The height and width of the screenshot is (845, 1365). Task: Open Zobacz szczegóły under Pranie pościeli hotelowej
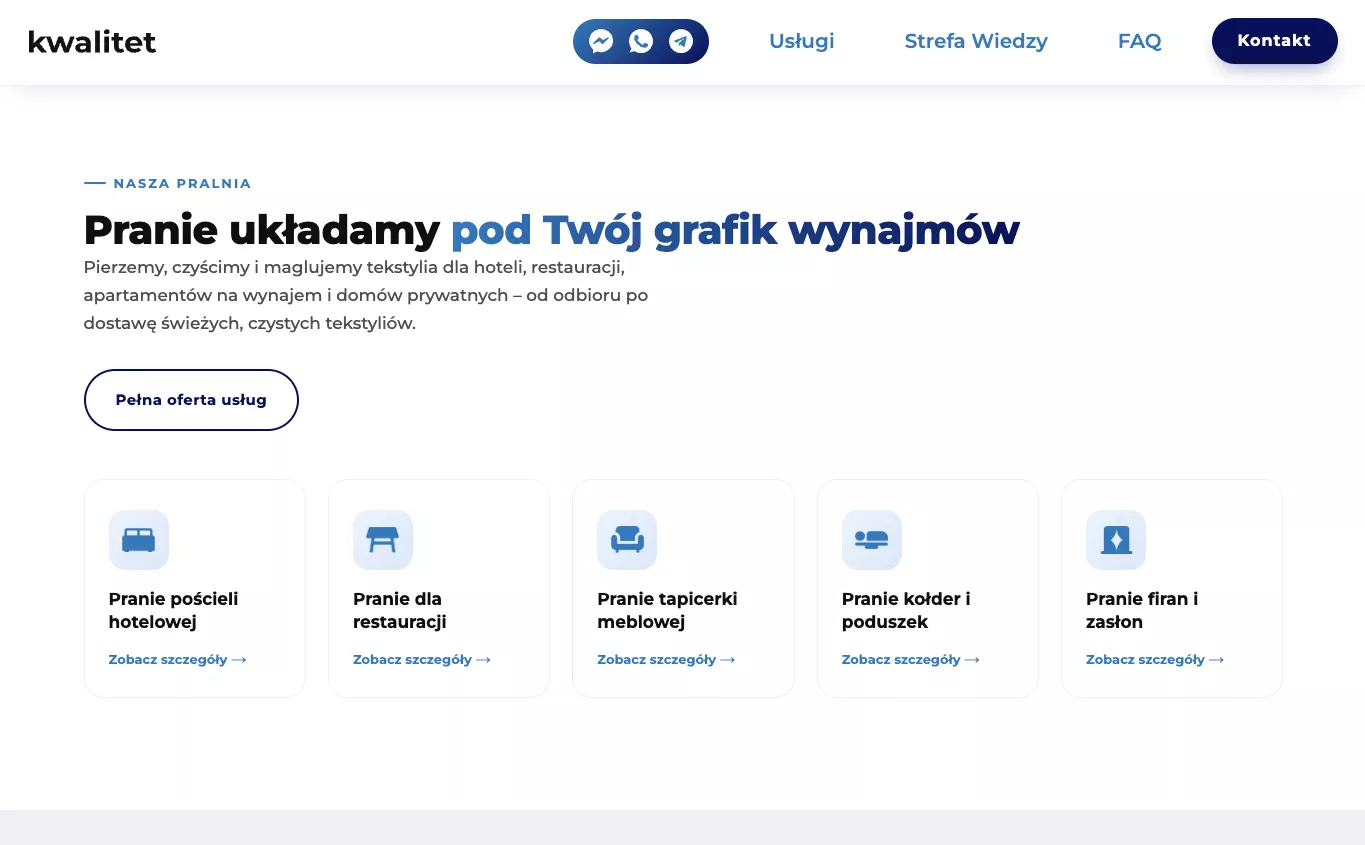pyautogui.click(x=177, y=660)
